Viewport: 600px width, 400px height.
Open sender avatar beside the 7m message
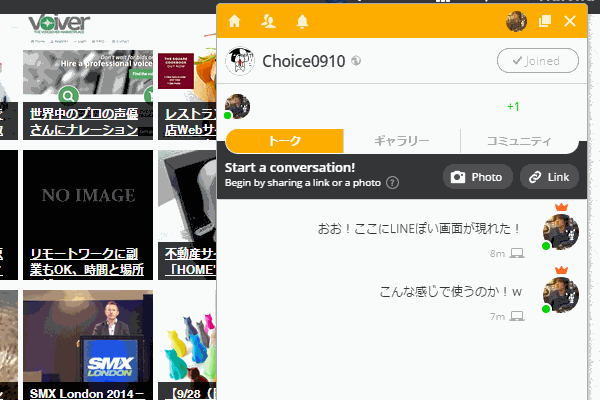[x=561, y=295]
